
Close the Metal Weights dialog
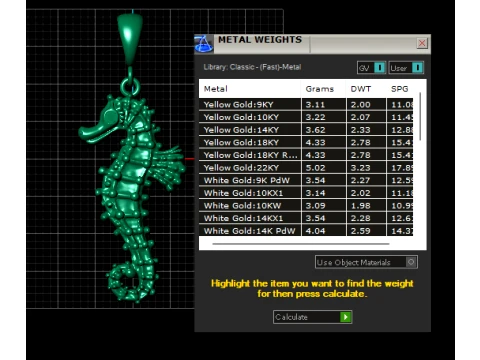[422, 43]
